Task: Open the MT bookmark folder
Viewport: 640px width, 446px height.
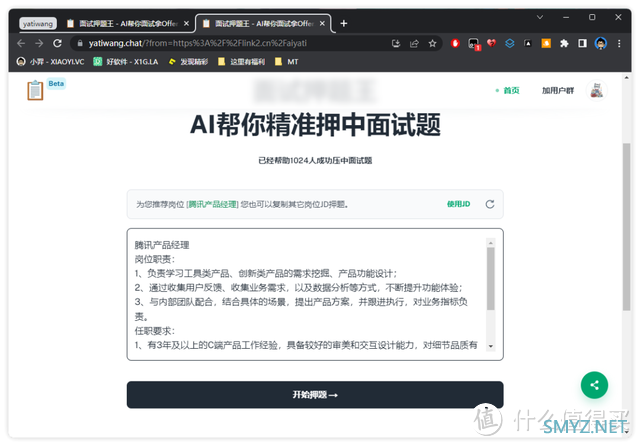Action: click(287, 62)
